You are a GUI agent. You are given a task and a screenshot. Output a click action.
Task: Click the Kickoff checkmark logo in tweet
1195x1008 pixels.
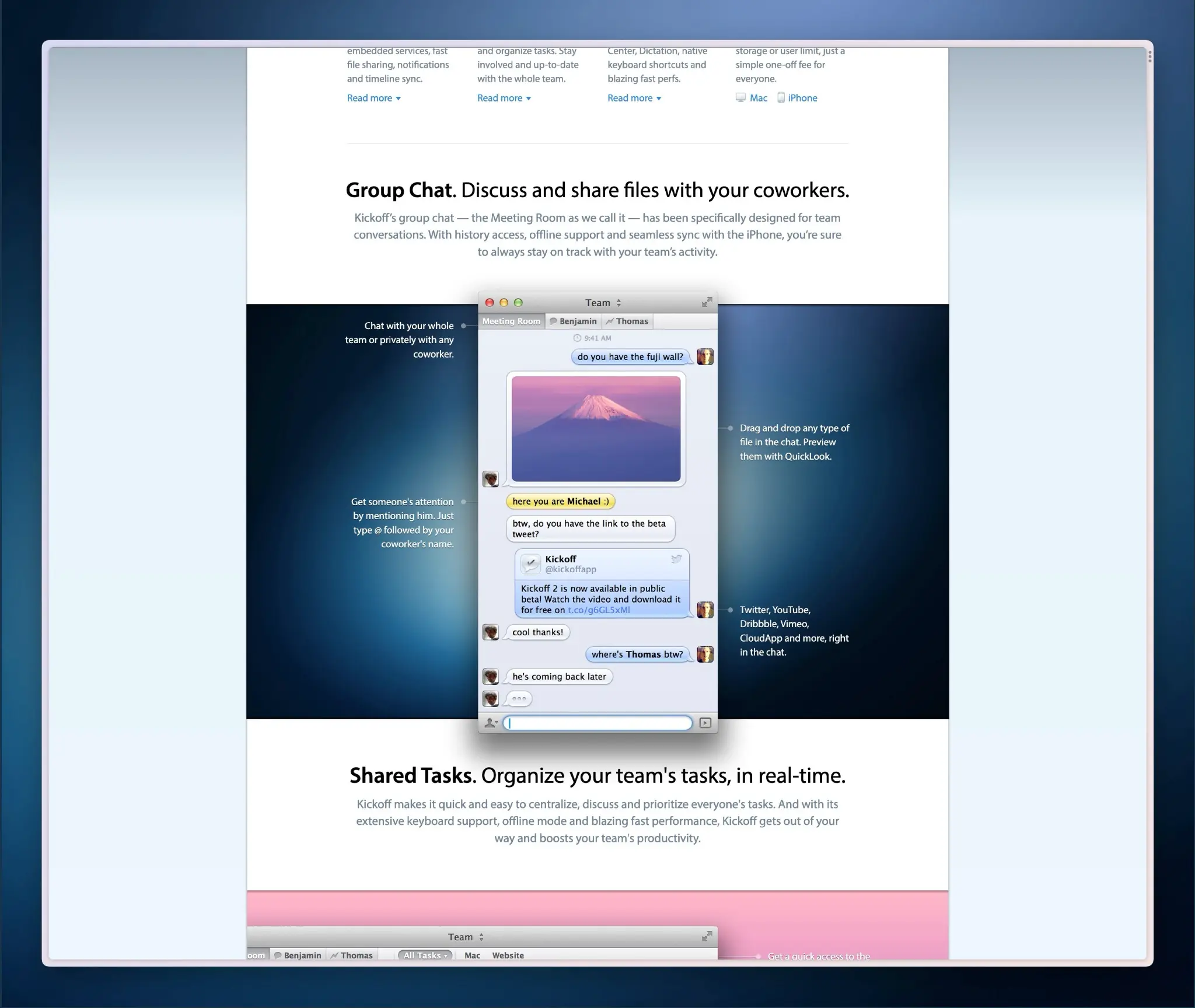point(530,563)
